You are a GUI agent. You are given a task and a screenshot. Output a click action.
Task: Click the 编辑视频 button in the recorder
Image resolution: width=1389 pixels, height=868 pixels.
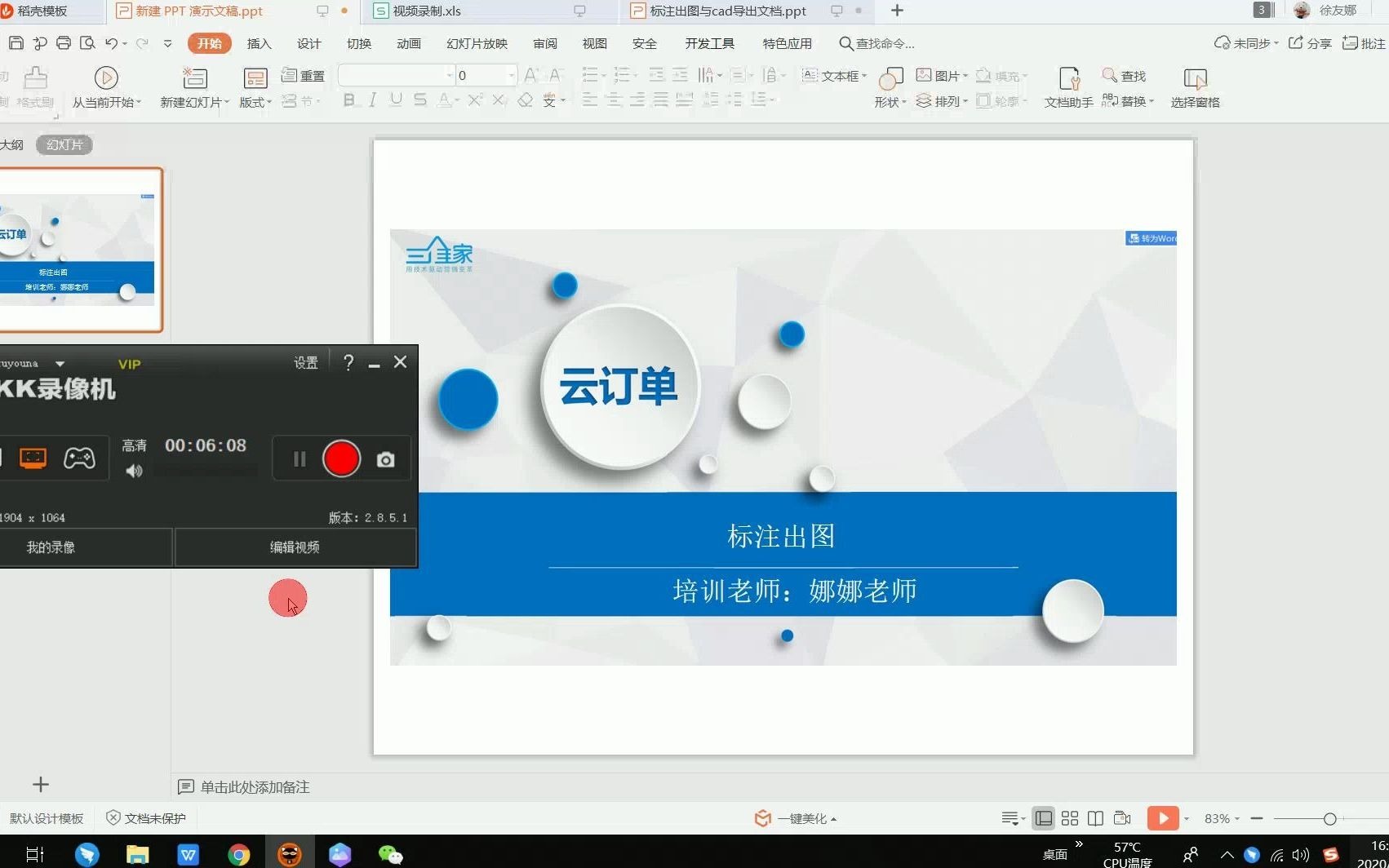click(294, 547)
